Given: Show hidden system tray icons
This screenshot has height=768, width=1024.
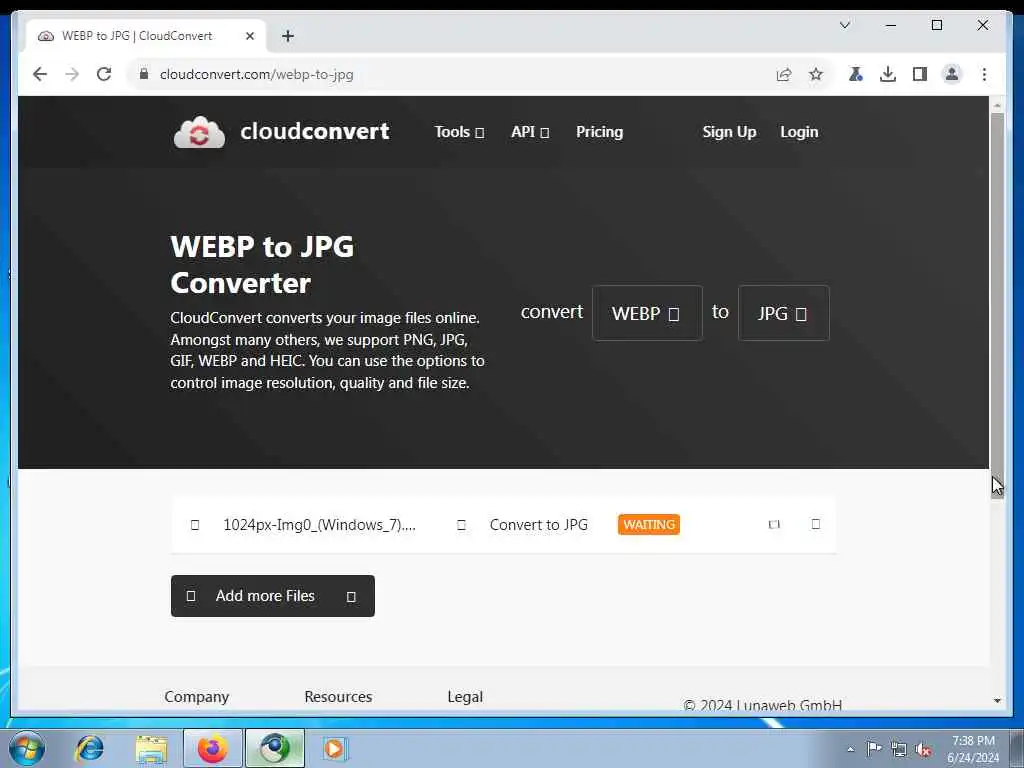Looking at the screenshot, I should pos(850,749).
